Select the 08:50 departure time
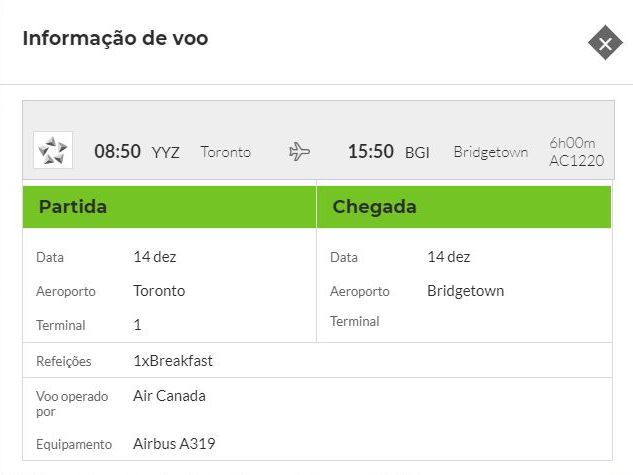Image resolution: width=633 pixels, height=475 pixels. (117, 152)
